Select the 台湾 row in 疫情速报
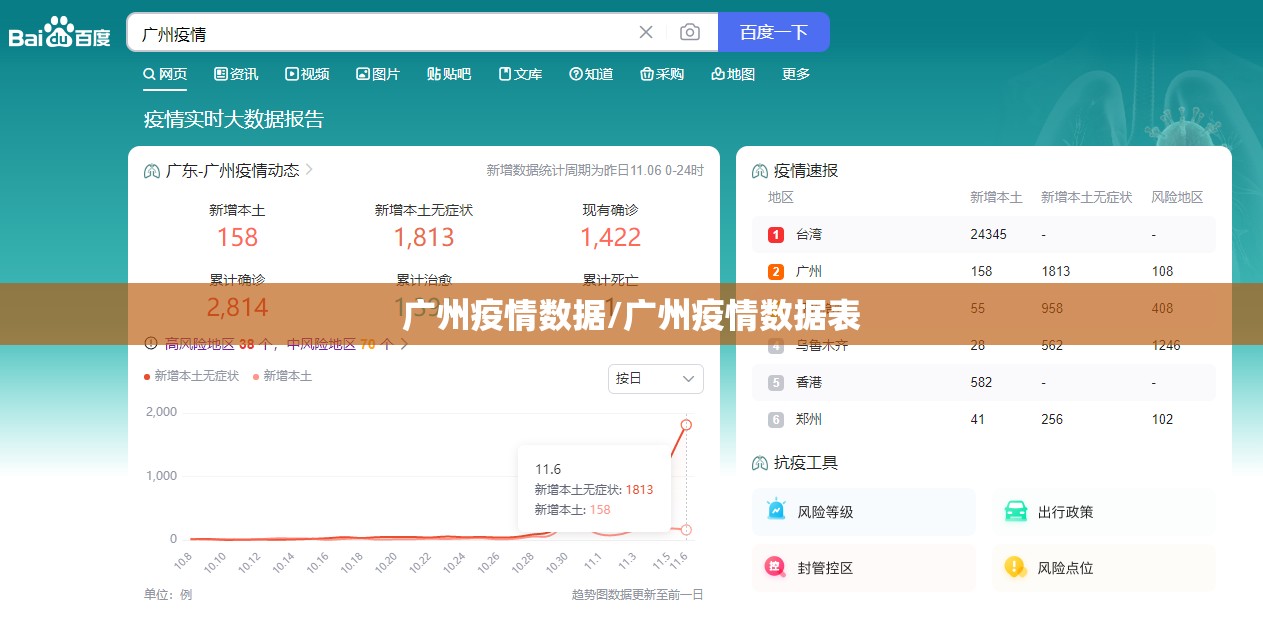The height and width of the screenshot is (629, 1263). (984, 234)
